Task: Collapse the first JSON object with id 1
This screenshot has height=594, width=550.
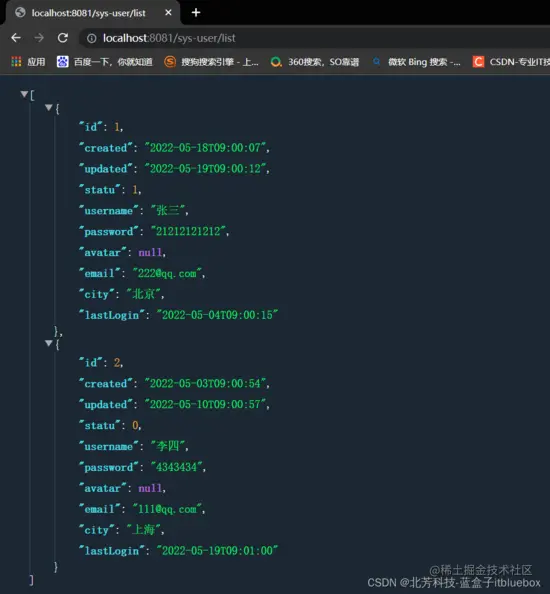Action: tap(48, 107)
